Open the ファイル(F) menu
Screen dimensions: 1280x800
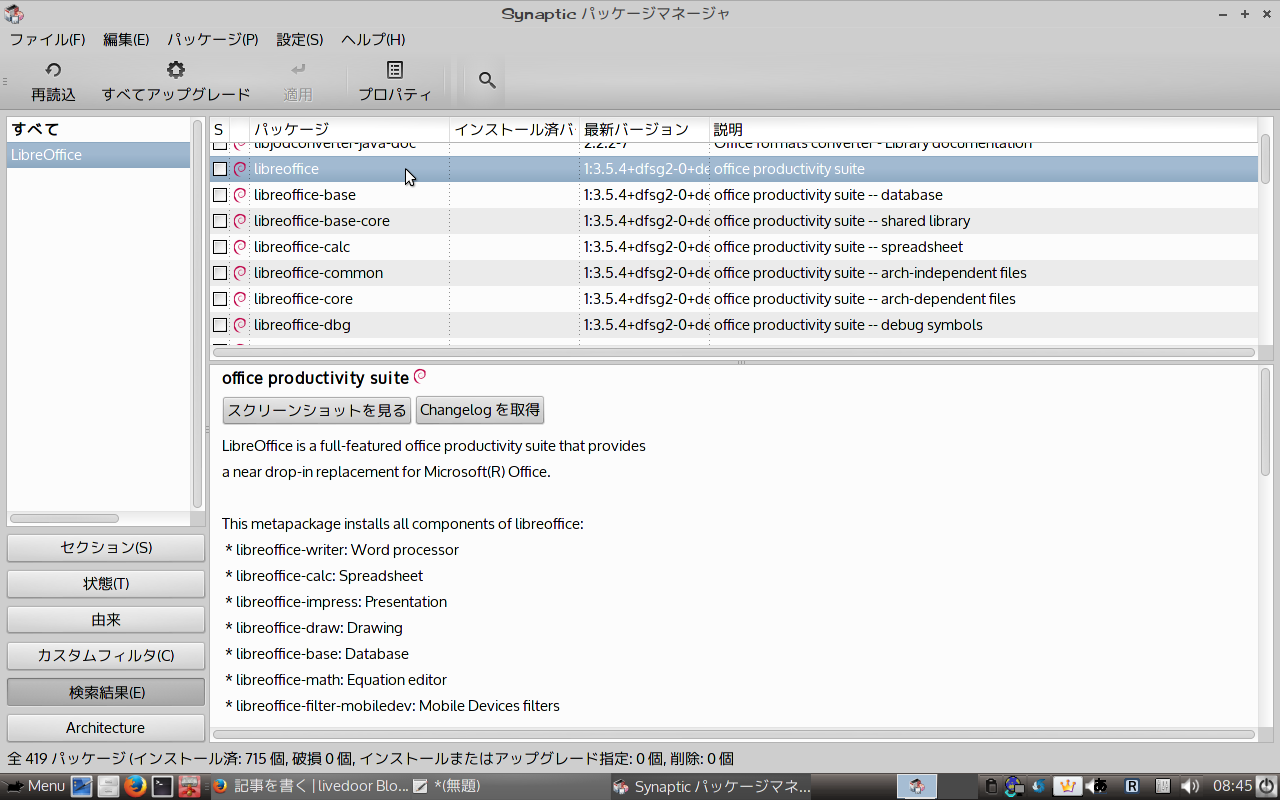coord(47,39)
